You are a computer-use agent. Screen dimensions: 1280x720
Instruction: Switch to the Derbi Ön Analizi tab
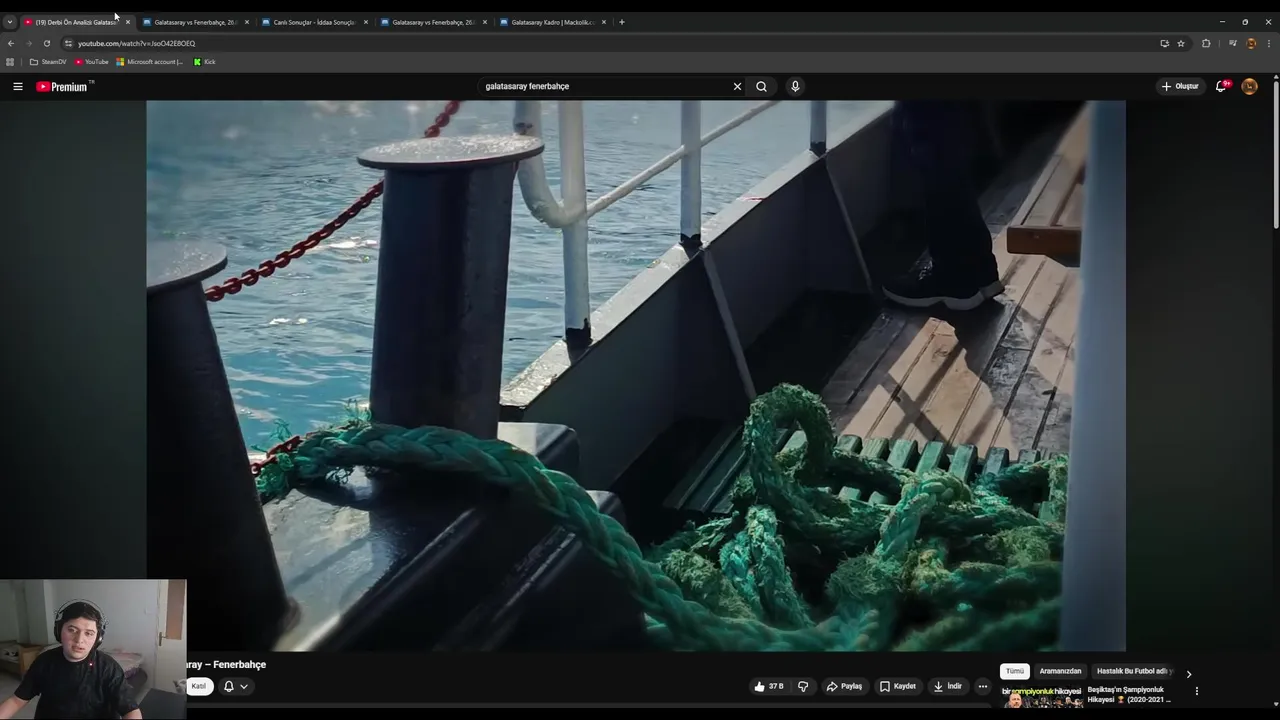coord(76,22)
